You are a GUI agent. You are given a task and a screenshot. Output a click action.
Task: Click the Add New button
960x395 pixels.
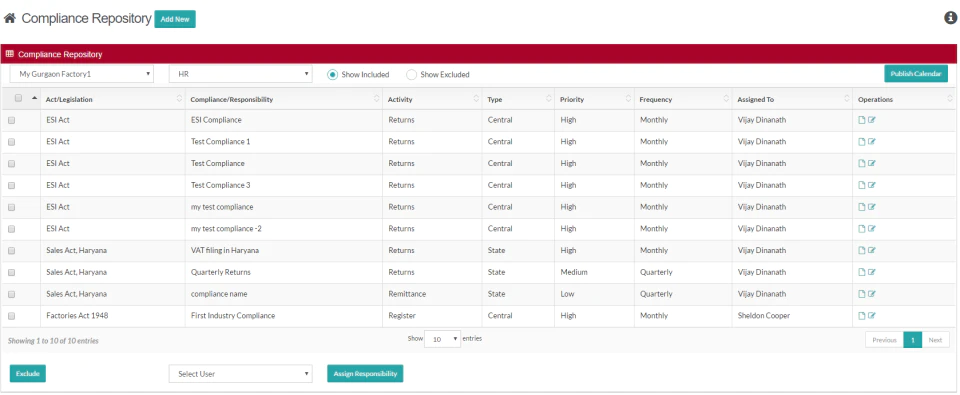point(175,19)
